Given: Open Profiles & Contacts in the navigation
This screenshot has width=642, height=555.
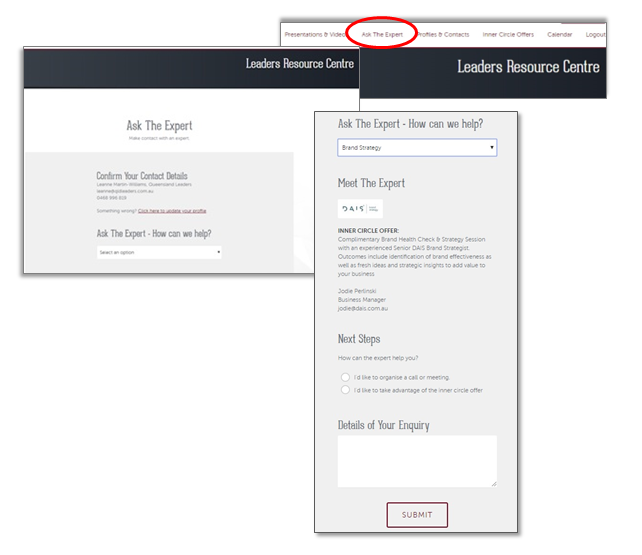Looking at the screenshot, I should point(443,35).
